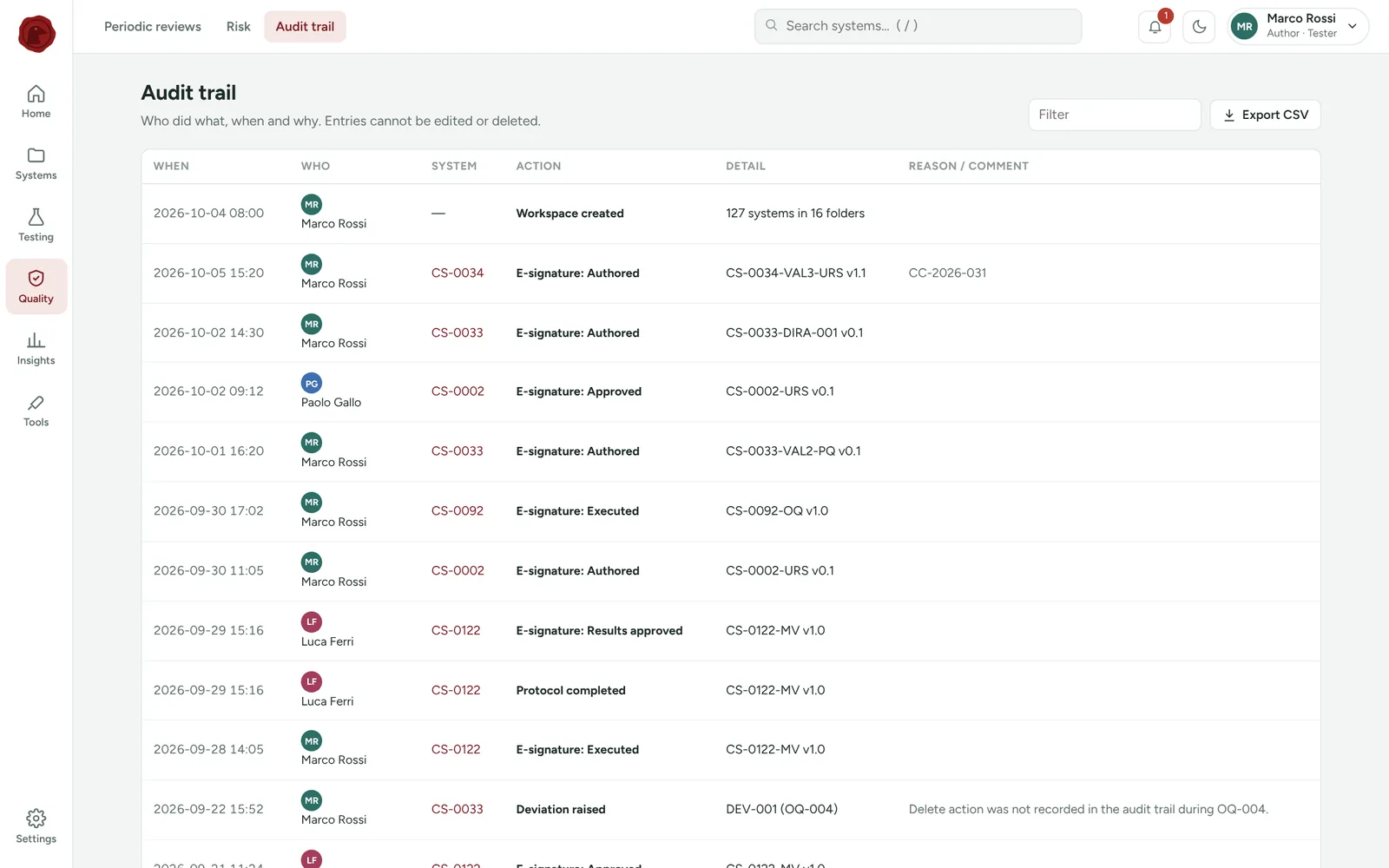
Task: Open CS-0034 system link
Action: coord(458,273)
